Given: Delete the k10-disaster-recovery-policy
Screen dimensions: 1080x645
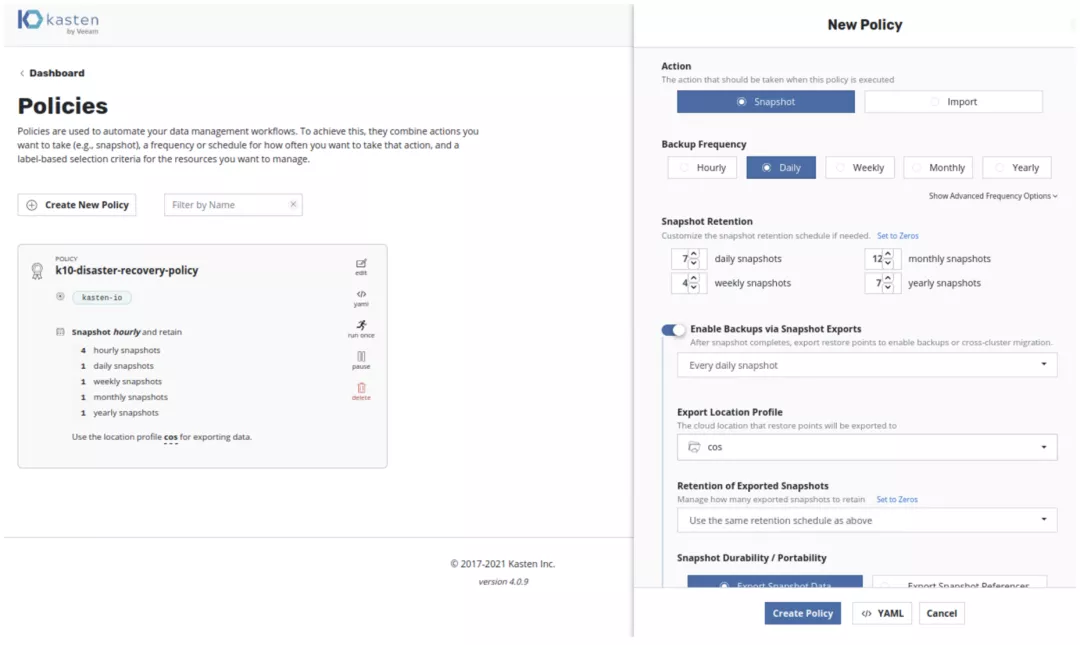Looking at the screenshot, I should pyautogui.click(x=361, y=390).
